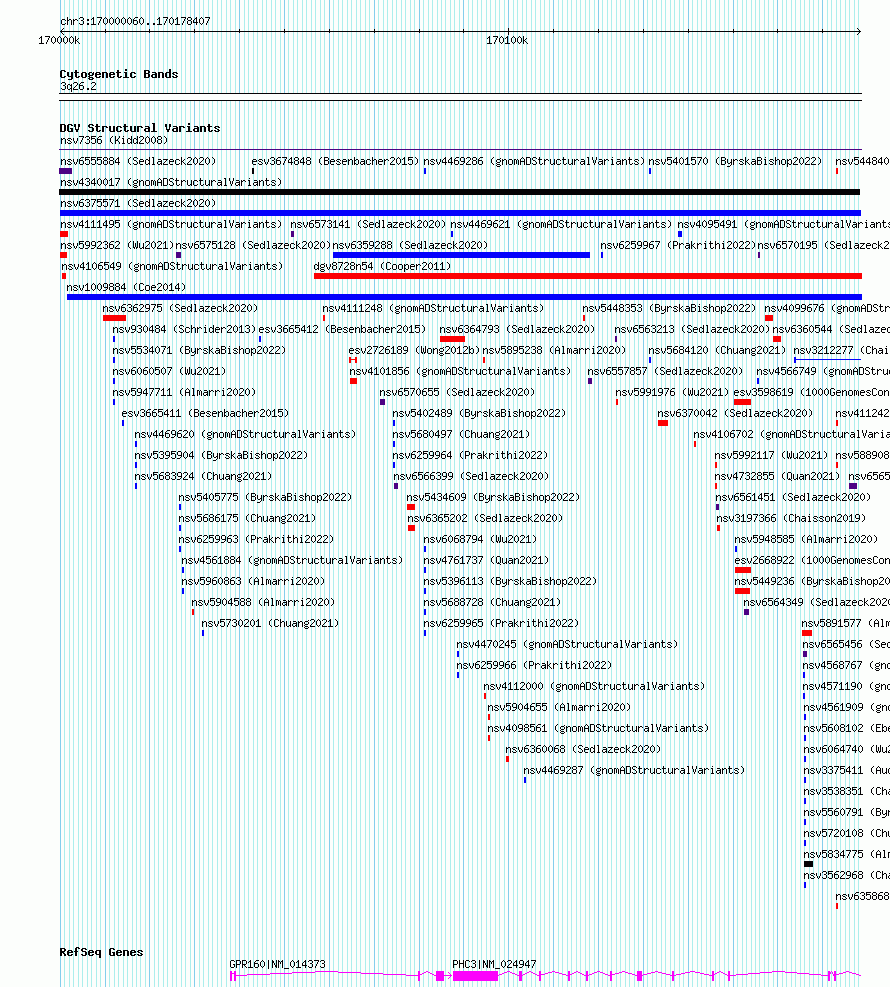Select nsv4469286 (gnomADStructuralVariants) label
The height and width of the screenshot is (987, 890).
tap(534, 161)
